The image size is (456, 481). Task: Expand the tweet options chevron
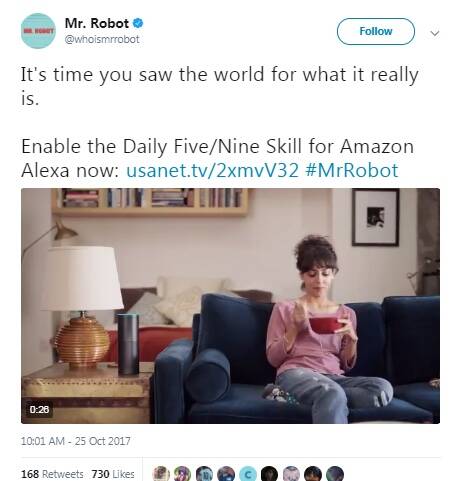(x=434, y=33)
